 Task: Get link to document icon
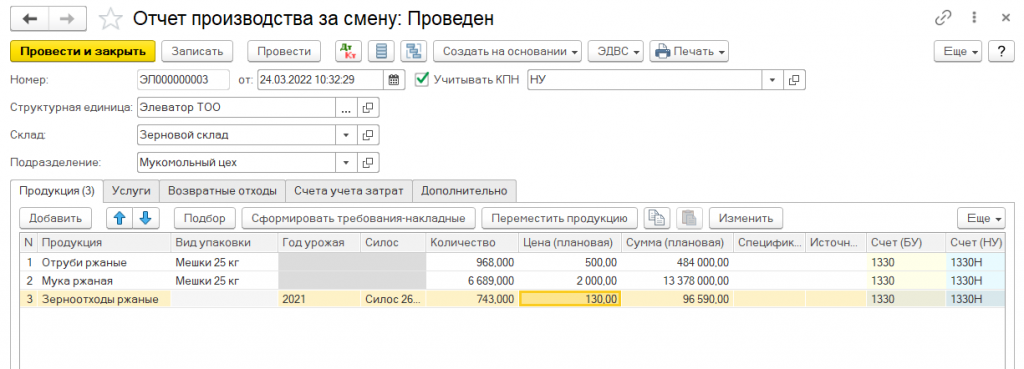(942, 18)
